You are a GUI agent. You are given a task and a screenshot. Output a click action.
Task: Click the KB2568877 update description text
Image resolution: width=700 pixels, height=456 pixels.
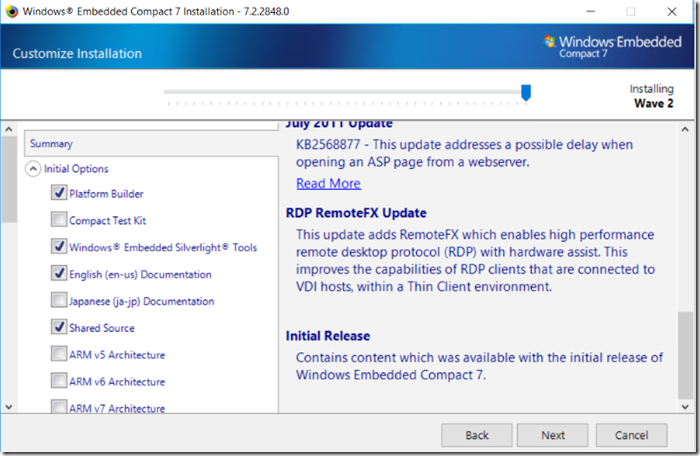[x=464, y=153]
